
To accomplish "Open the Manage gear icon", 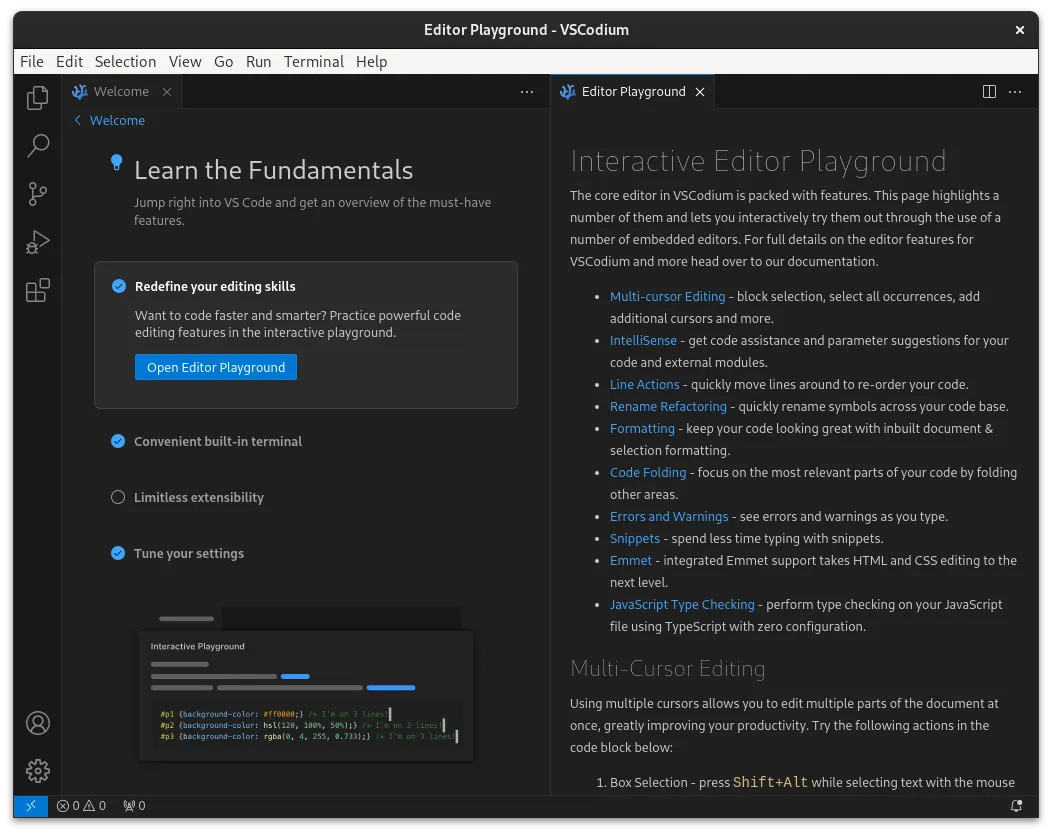I will pyautogui.click(x=37, y=770).
